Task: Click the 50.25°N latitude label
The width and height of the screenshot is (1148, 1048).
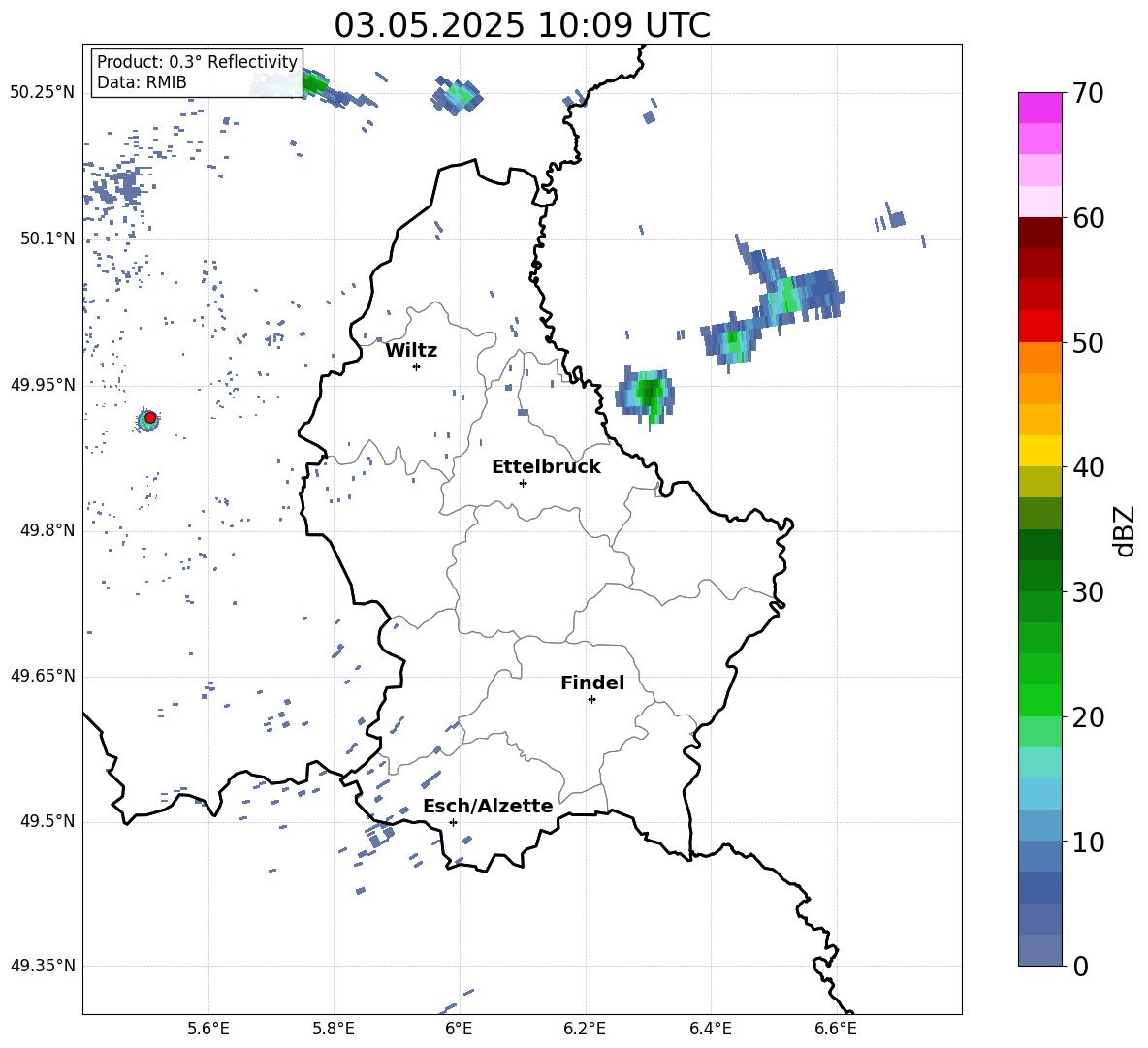Action: (x=43, y=93)
